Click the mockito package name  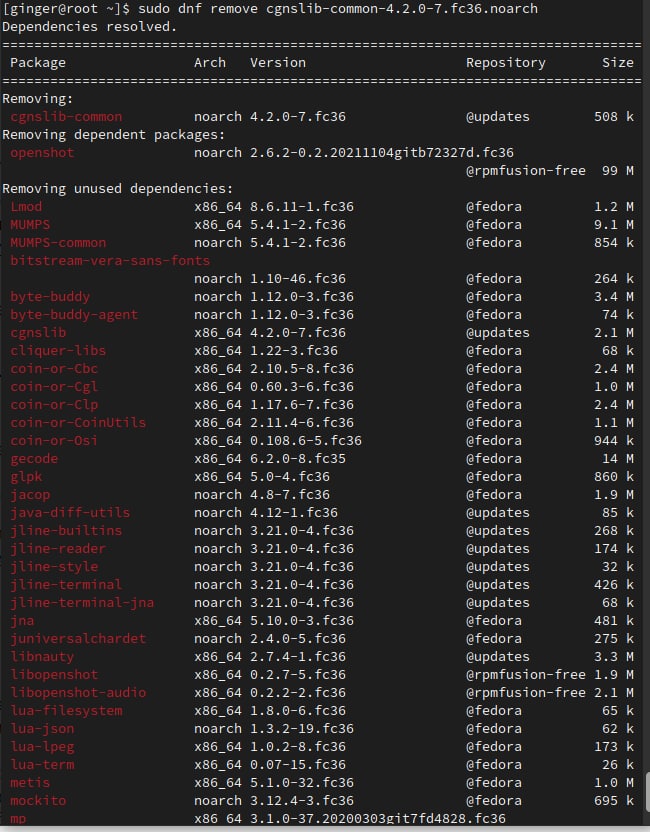tap(38, 801)
